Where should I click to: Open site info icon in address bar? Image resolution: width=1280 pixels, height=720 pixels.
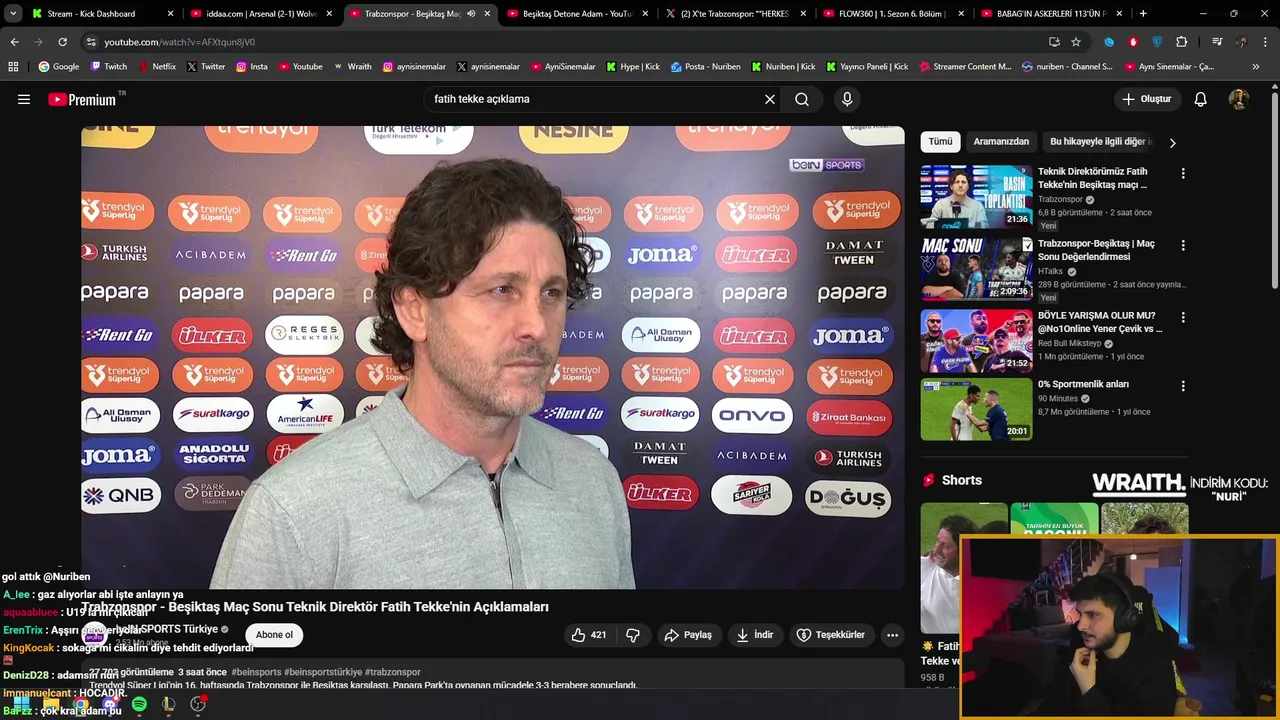click(x=91, y=42)
